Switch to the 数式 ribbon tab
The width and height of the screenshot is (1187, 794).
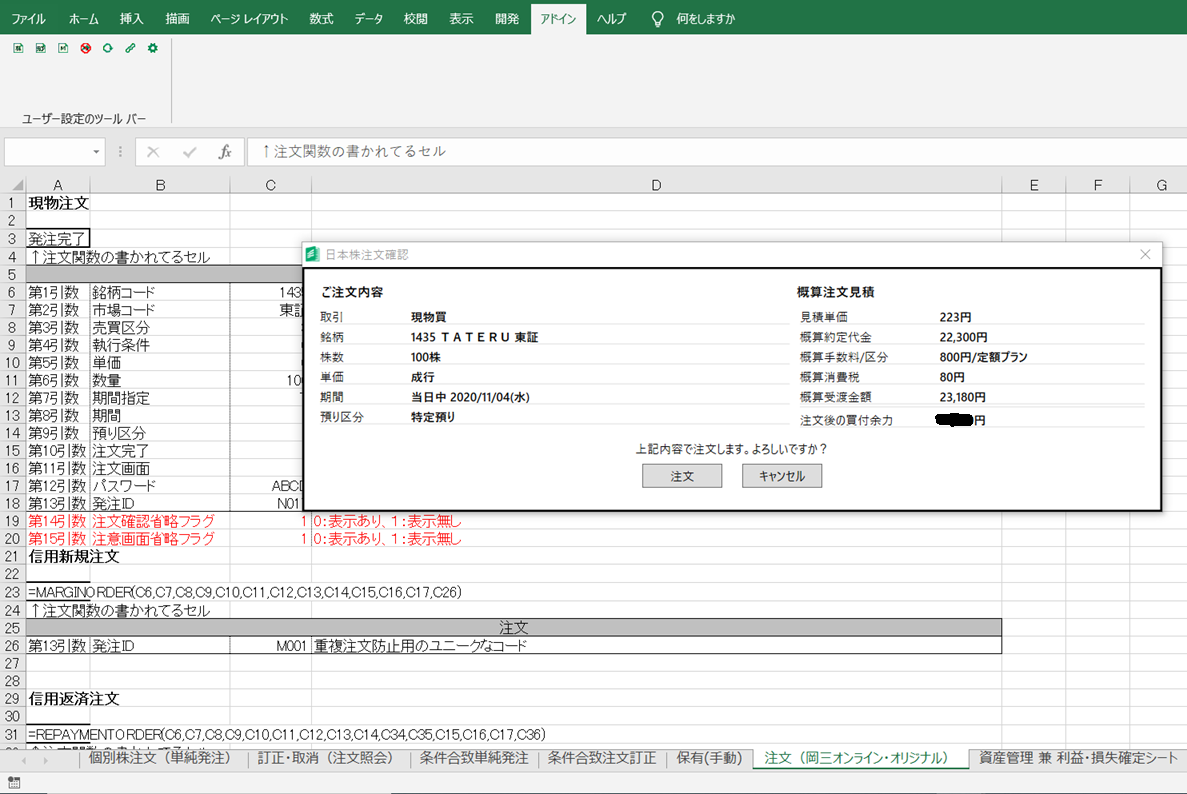click(321, 19)
